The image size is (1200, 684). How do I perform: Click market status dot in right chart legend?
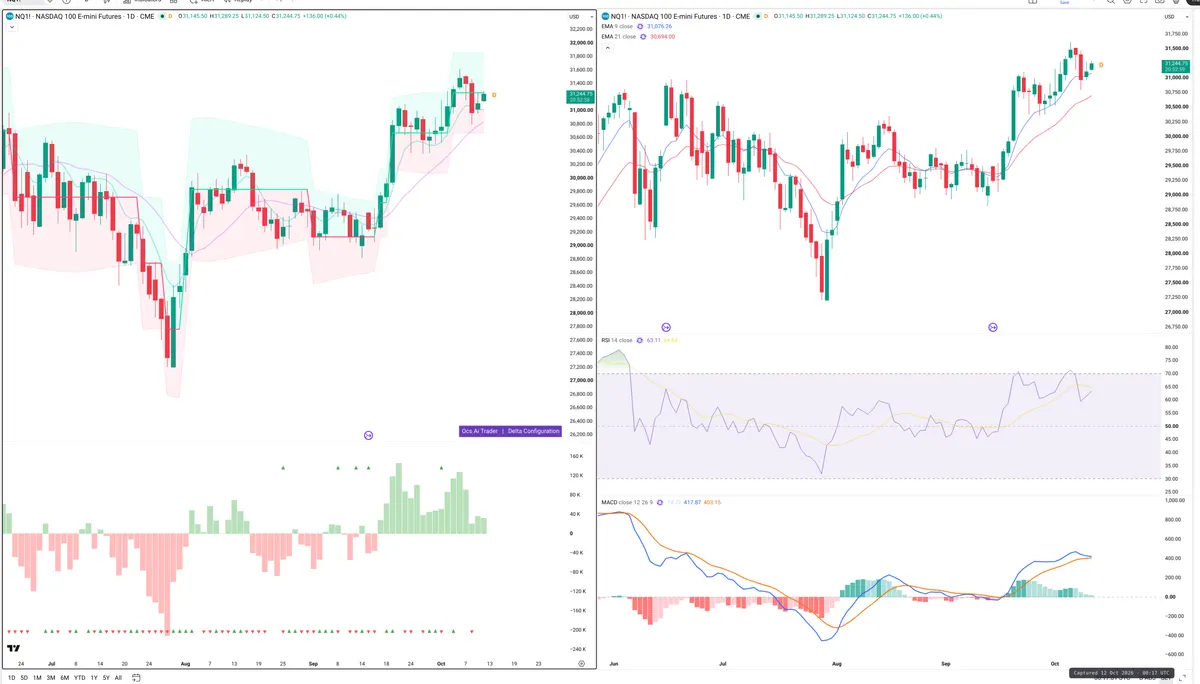[758, 16]
